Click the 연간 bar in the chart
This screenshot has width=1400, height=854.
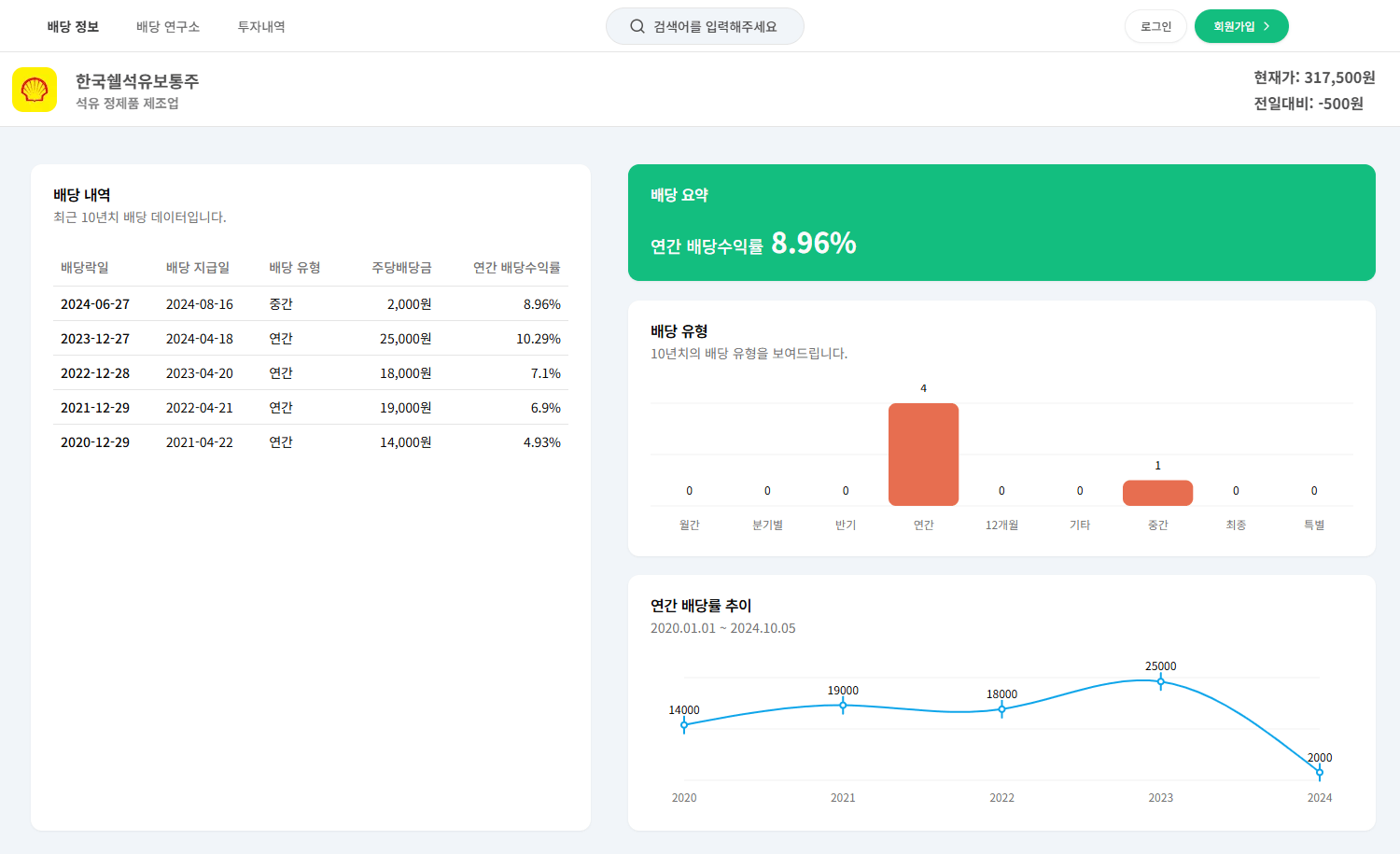tap(924, 455)
